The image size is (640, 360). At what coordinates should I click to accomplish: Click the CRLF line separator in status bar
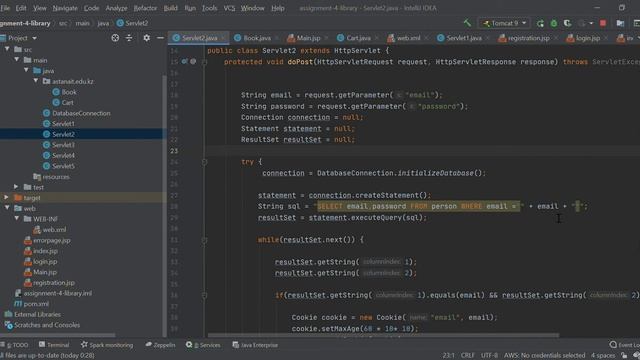[x=468, y=356]
